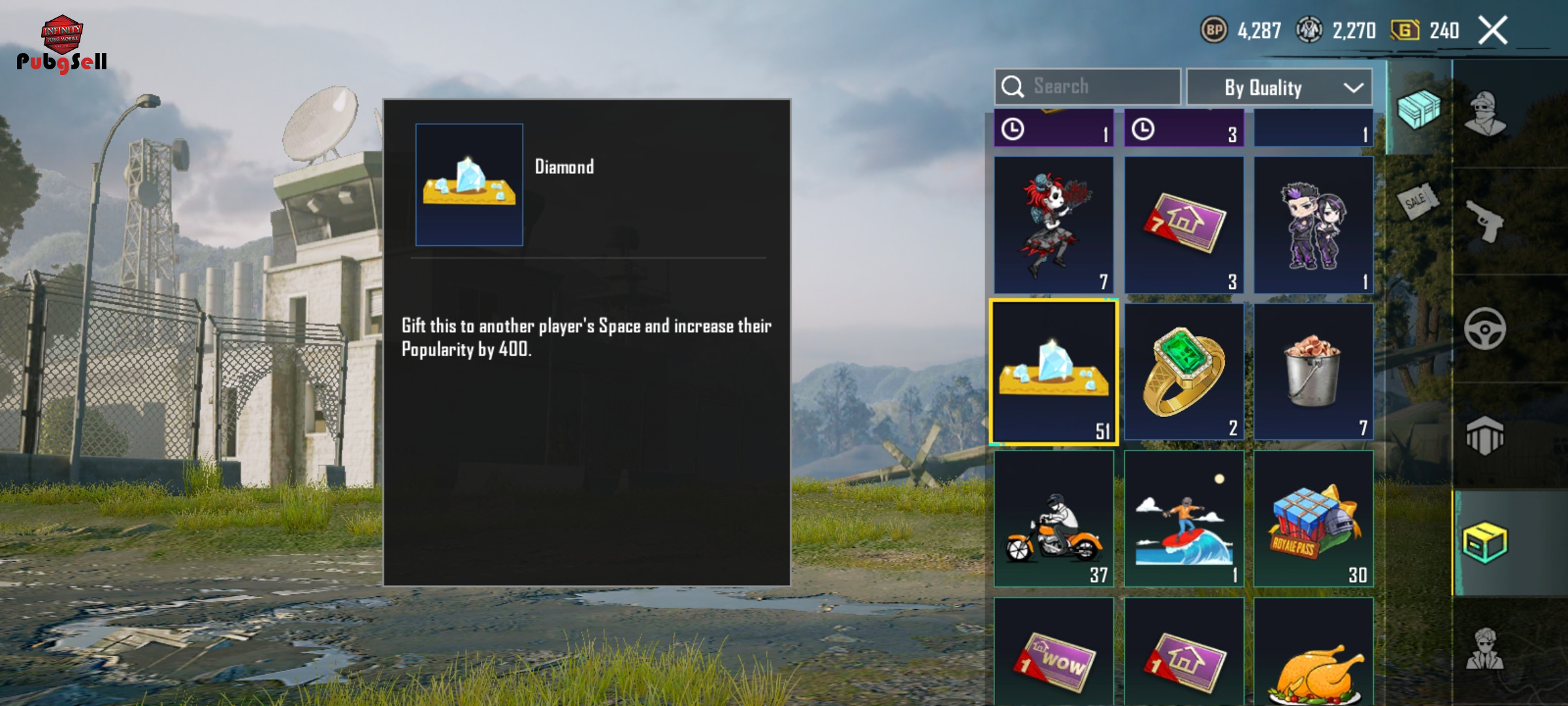Open the pistol weapons category
The height and width of the screenshot is (706, 1568).
pyautogui.click(x=1484, y=220)
